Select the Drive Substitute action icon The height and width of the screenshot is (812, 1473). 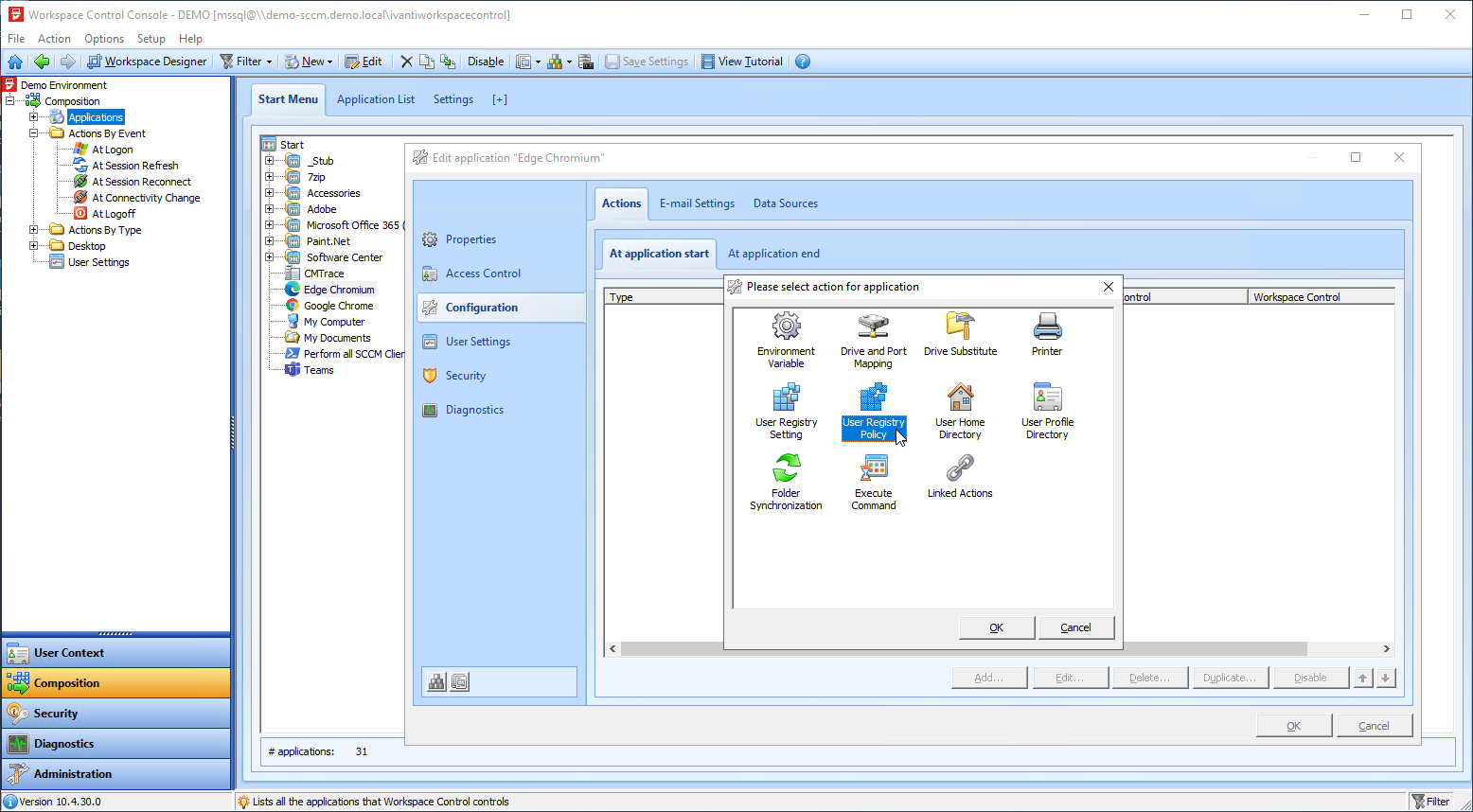(x=960, y=327)
